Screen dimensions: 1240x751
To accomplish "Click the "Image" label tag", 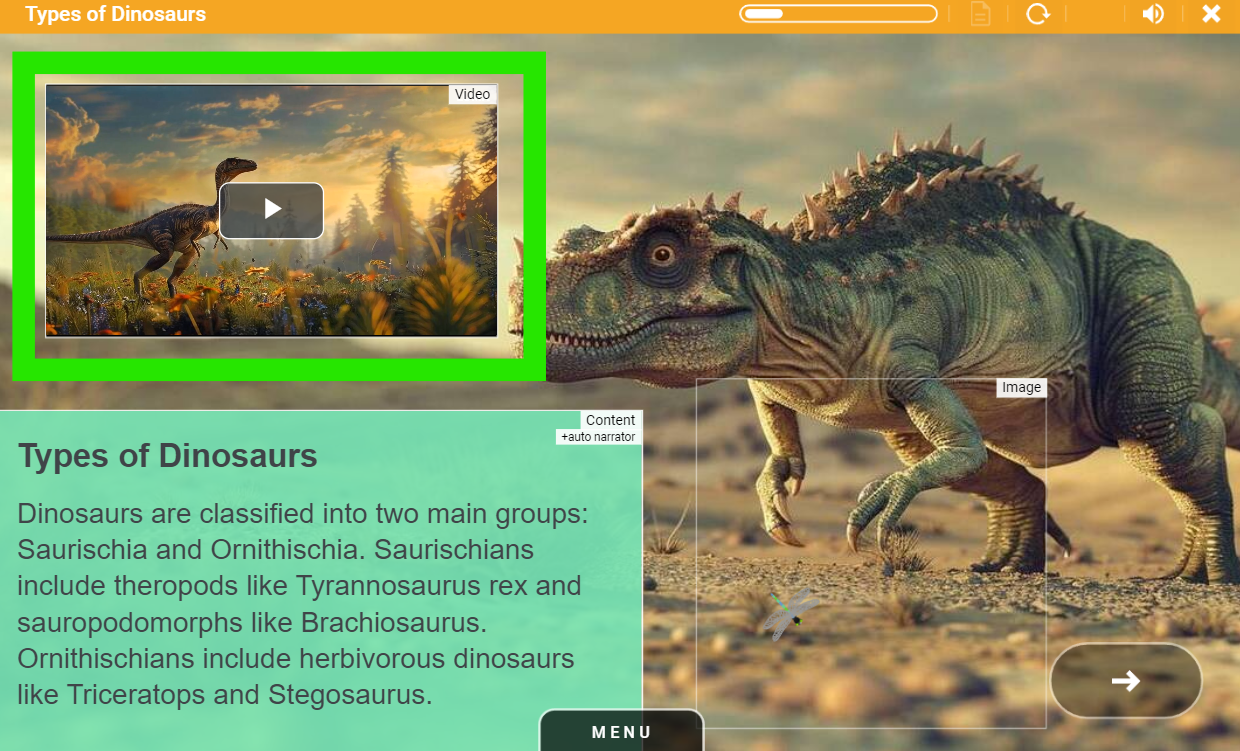I will 1021,388.
